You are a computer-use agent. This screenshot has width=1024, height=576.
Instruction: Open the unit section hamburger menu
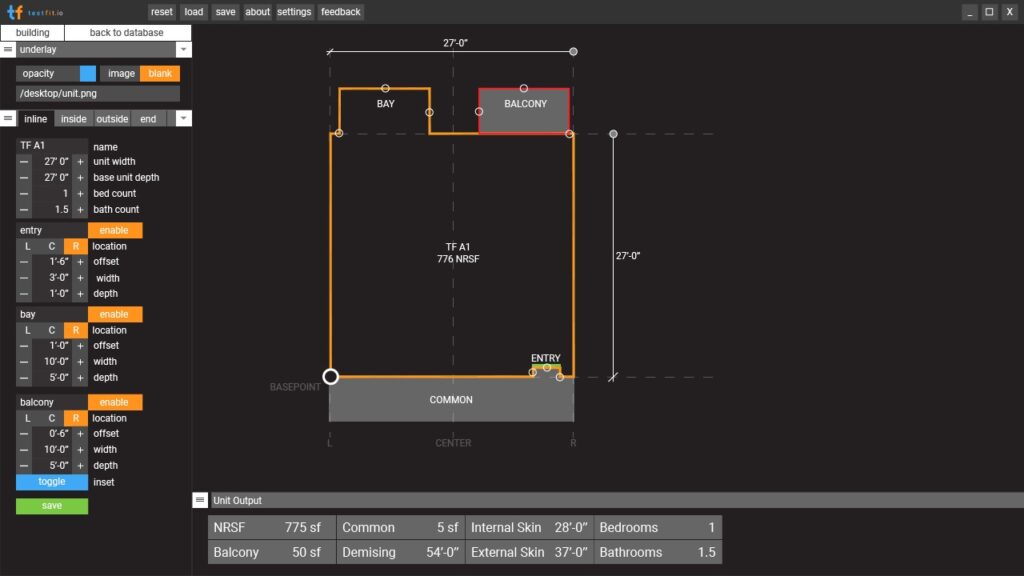(x=8, y=118)
